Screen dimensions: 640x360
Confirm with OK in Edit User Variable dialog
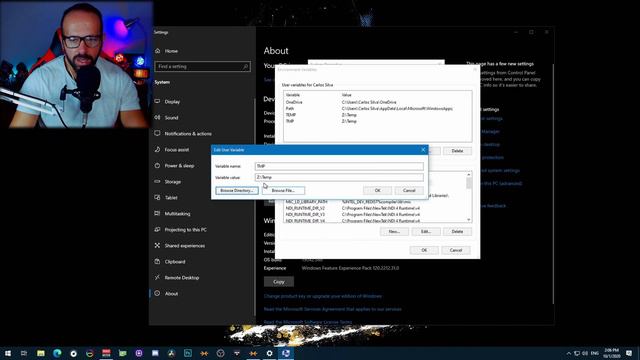click(x=378, y=191)
